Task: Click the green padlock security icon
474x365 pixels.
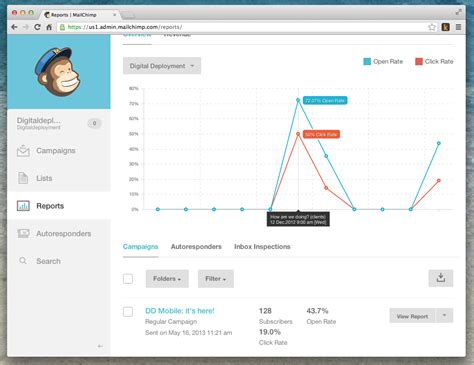Action: click(x=62, y=27)
